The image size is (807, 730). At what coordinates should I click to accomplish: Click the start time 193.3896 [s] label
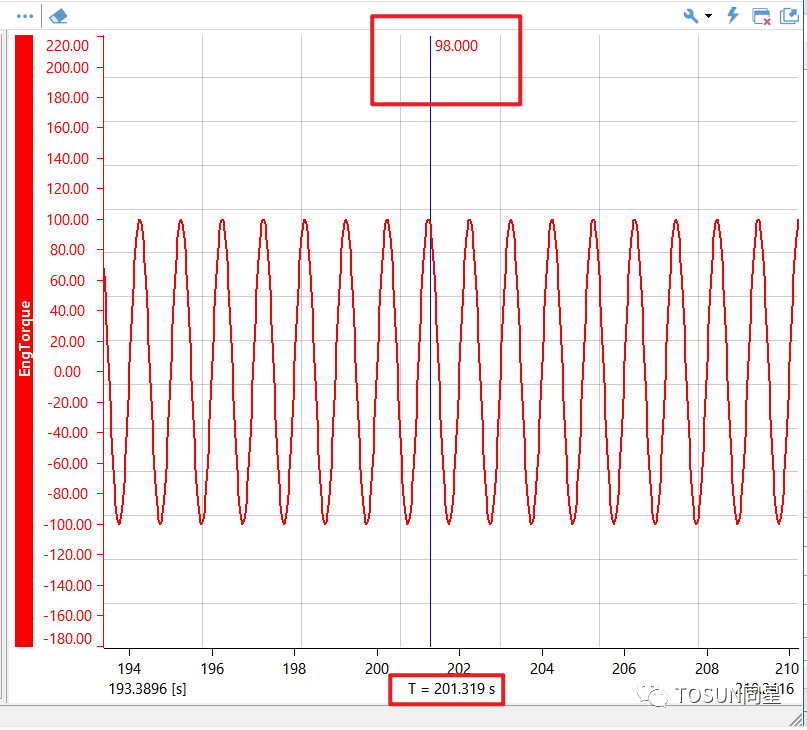tap(148, 689)
